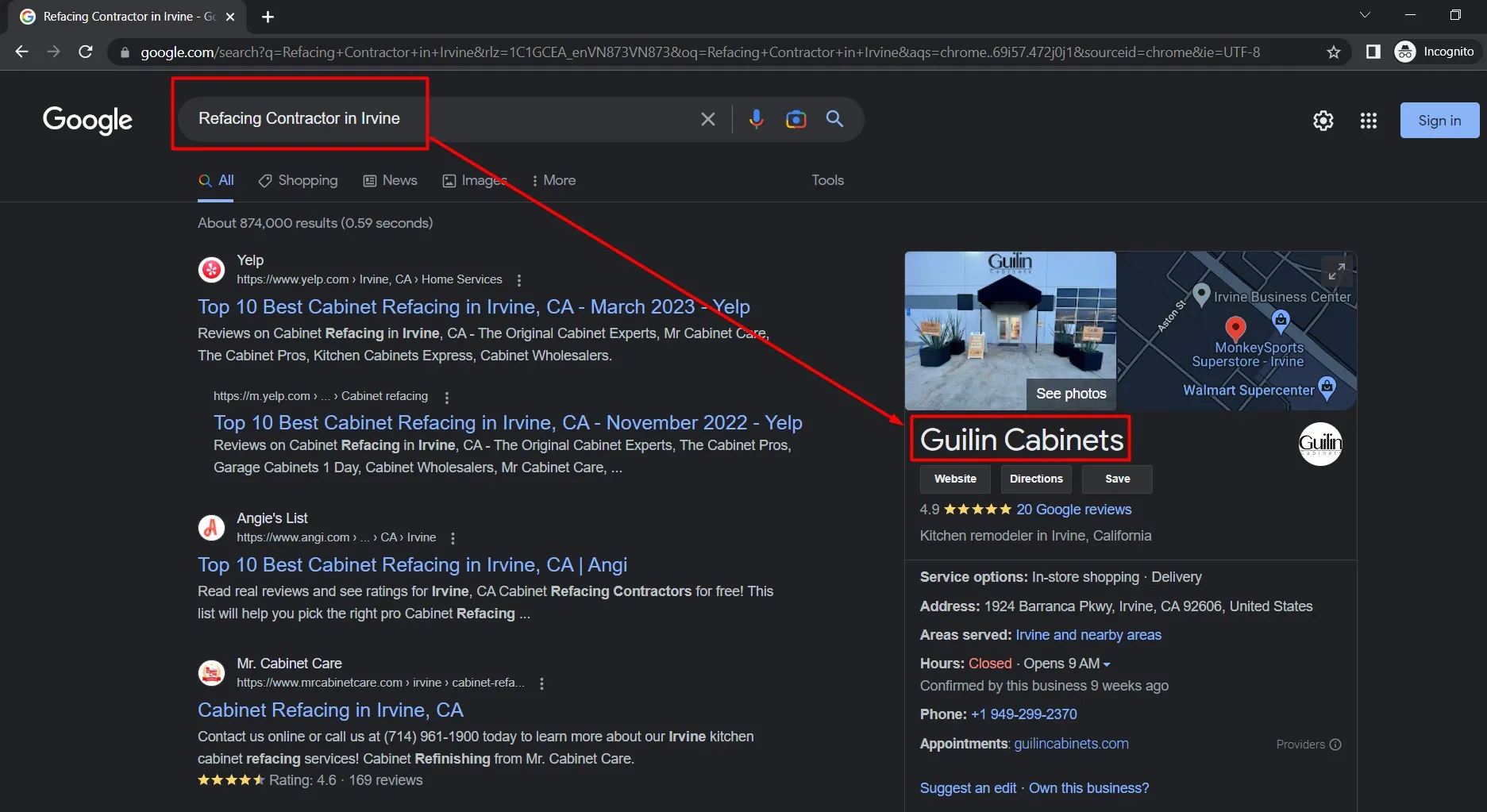Viewport: 1487px width, 812px height.
Task: Open options for the Yelp March 2023 result
Action: point(519,280)
